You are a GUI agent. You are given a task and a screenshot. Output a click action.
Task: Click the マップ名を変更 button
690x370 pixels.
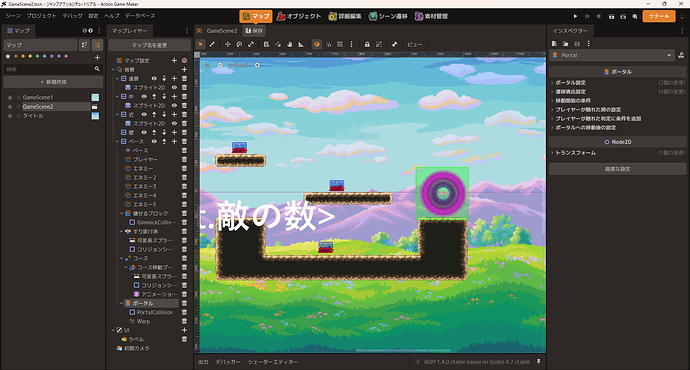[x=150, y=45]
